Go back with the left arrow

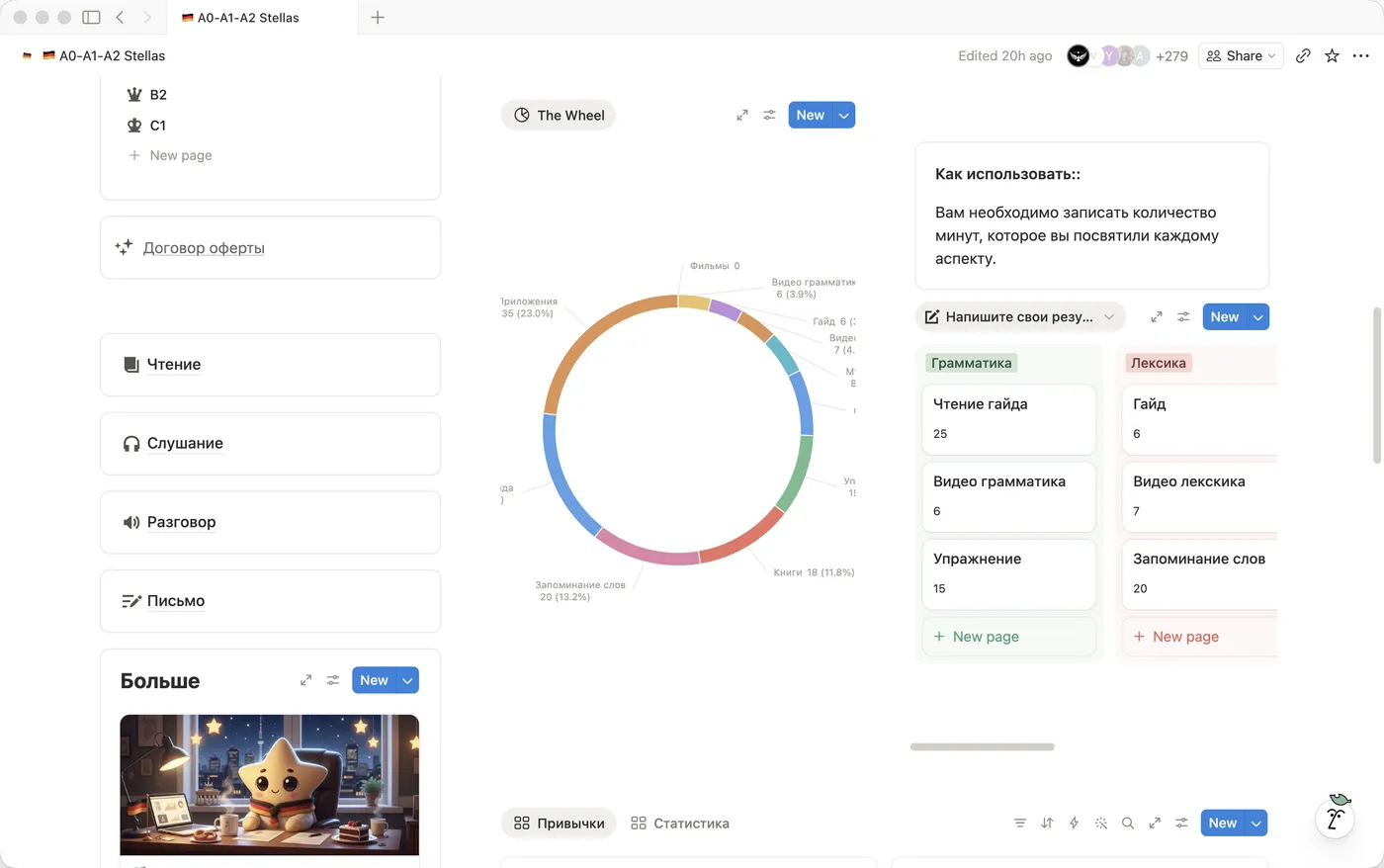(x=120, y=17)
